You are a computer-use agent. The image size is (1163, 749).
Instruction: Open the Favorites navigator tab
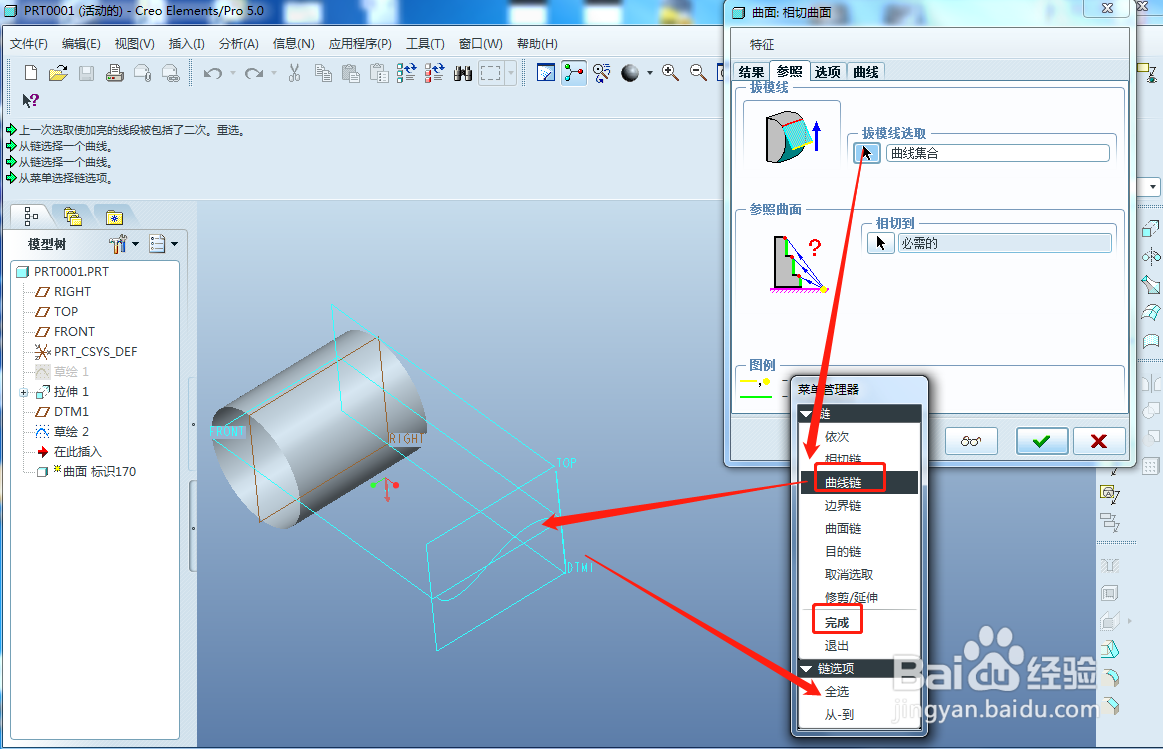coord(114,217)
